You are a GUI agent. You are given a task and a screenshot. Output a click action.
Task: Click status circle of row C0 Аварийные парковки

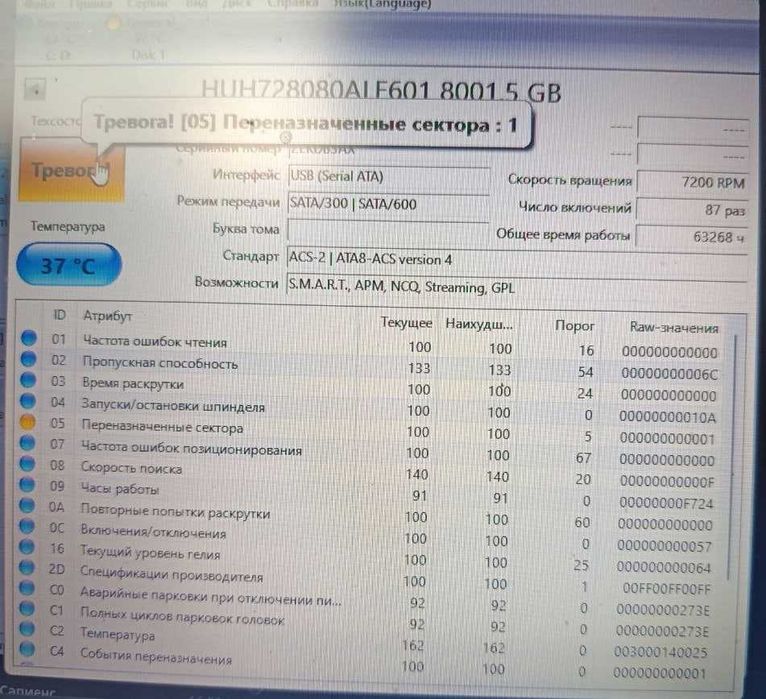click(x=26, y=588)
